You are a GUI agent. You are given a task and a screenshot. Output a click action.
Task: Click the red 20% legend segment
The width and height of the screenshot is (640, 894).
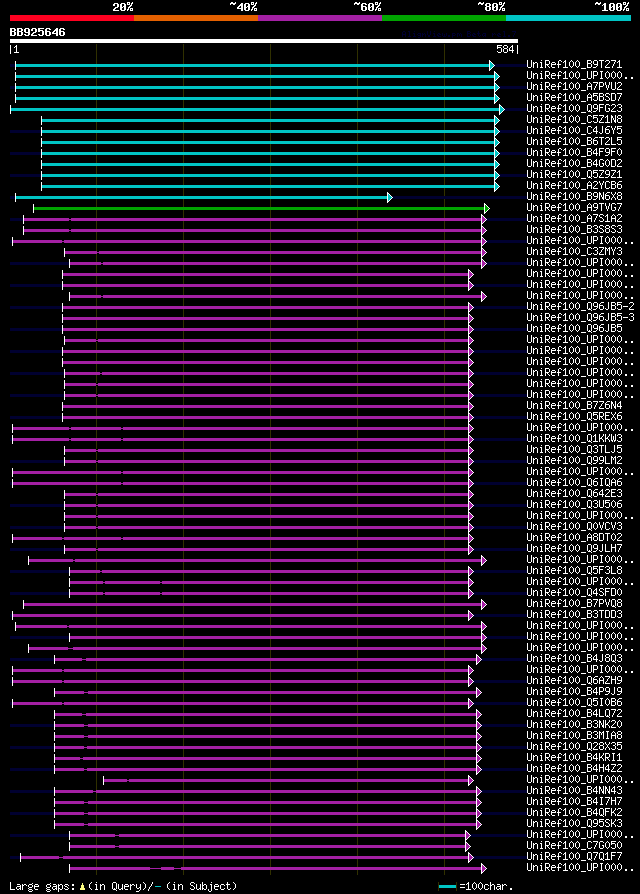click(72, 18)
